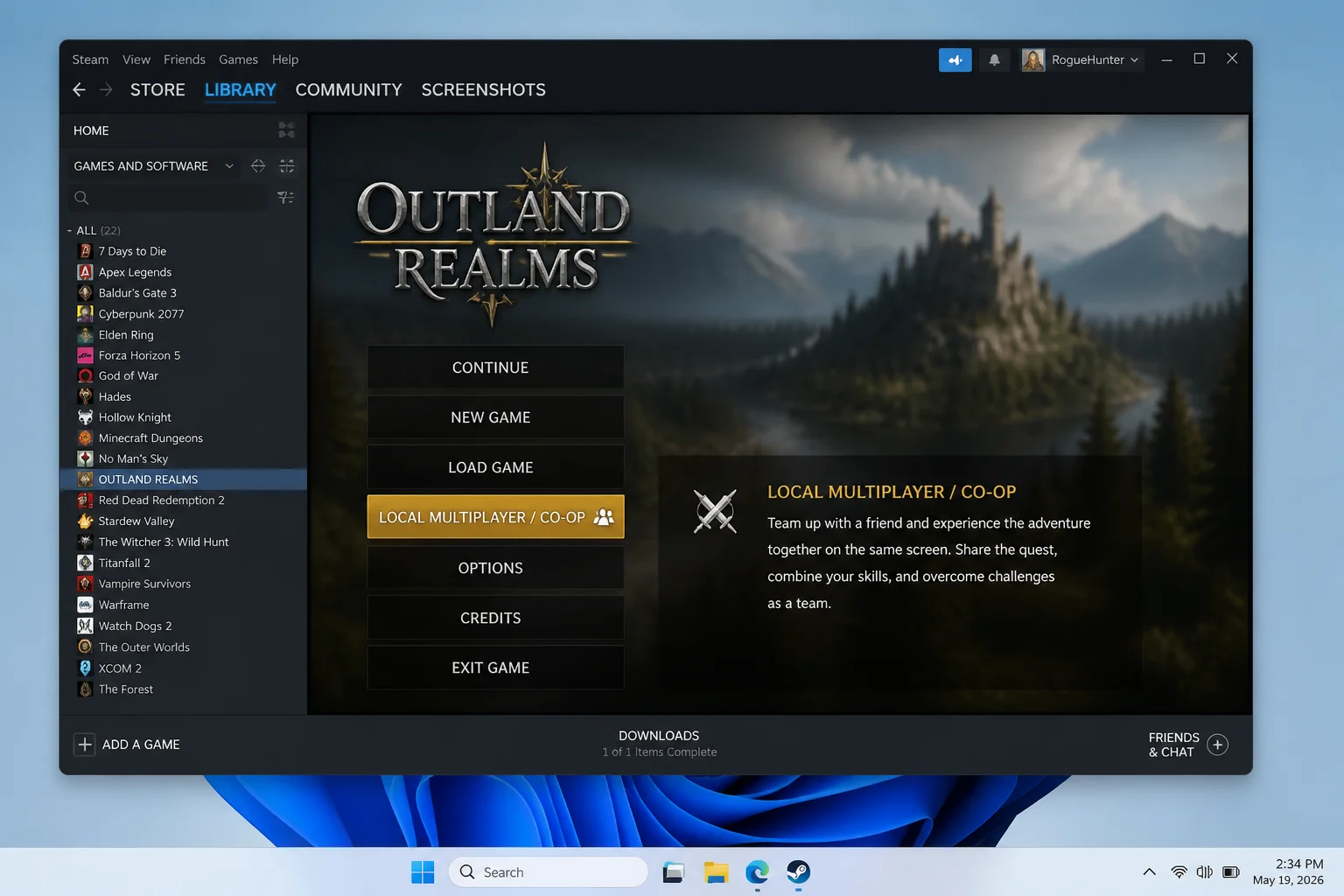Image resolution: width=1344 pixels, height=896 pixels.
Task: Go to the STORE tab
Action: tap(157, 89)
